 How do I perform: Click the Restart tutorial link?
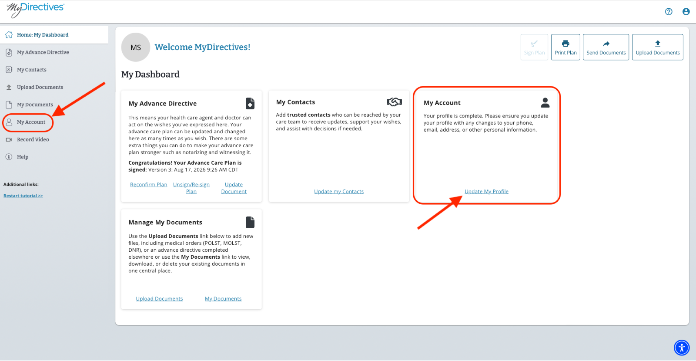(x=23, y=196)
